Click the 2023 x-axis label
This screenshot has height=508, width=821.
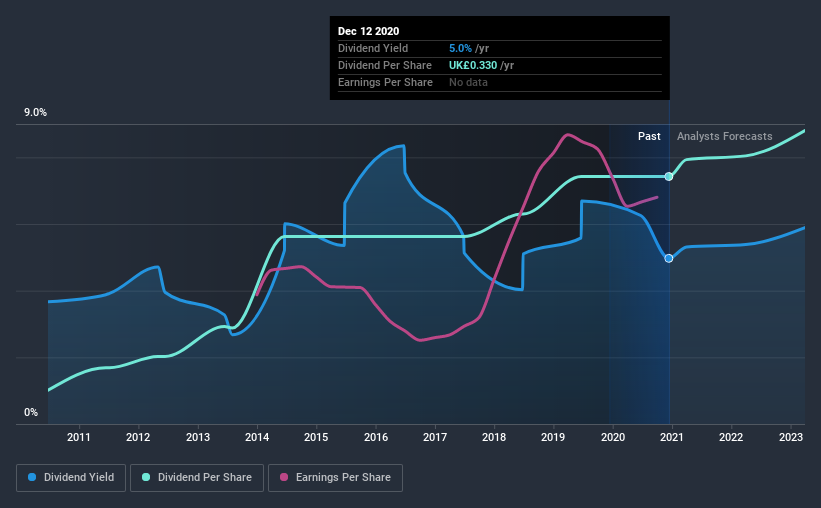(791, 437)
